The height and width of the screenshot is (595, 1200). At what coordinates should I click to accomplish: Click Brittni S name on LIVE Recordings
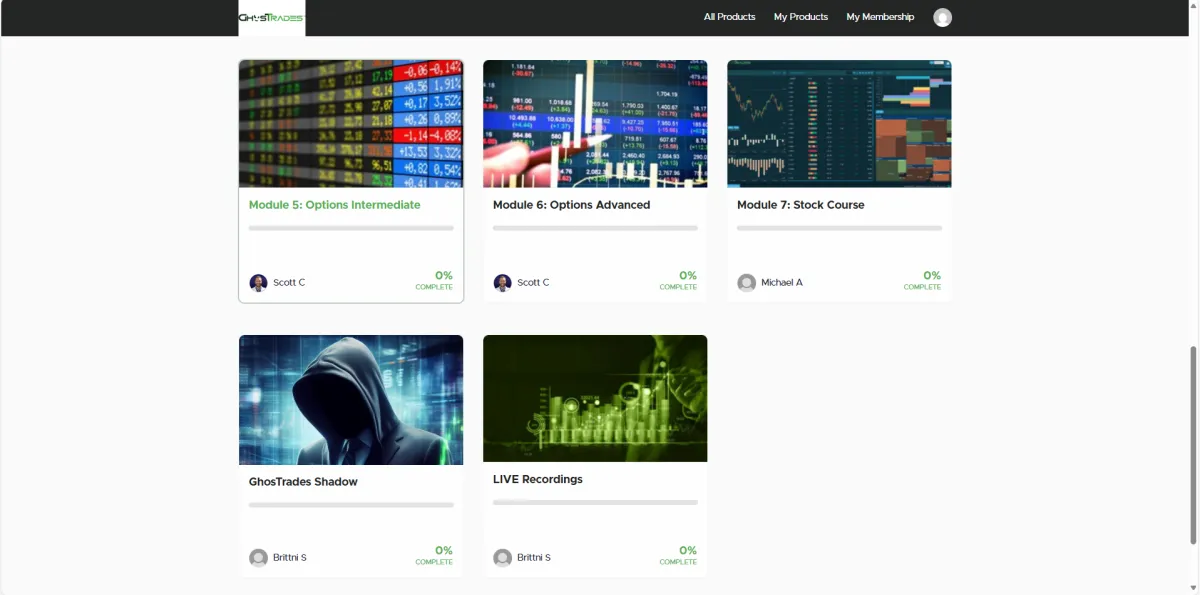coord(534,558)
